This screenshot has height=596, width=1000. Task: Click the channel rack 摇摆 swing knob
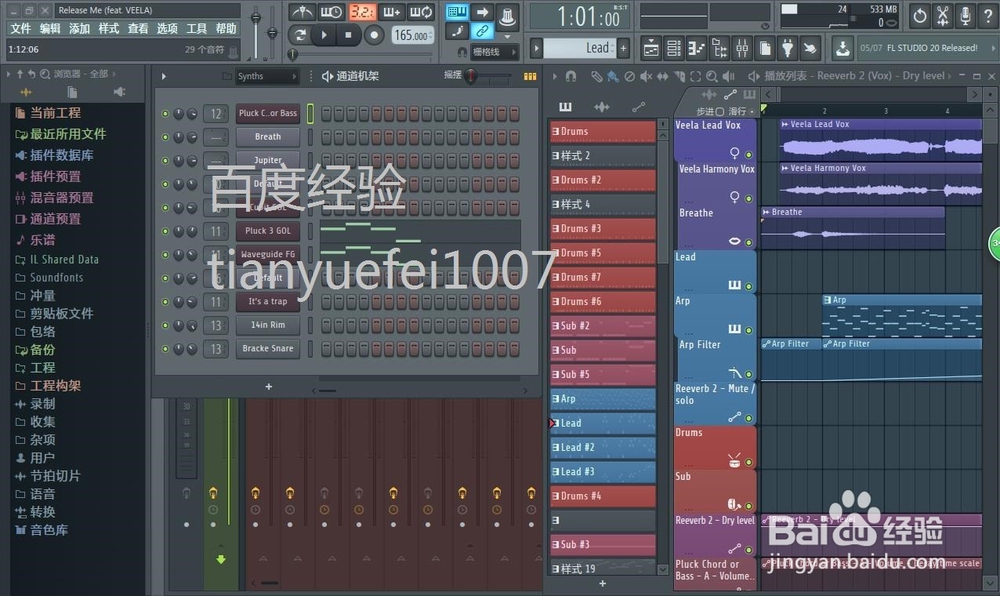471,76
